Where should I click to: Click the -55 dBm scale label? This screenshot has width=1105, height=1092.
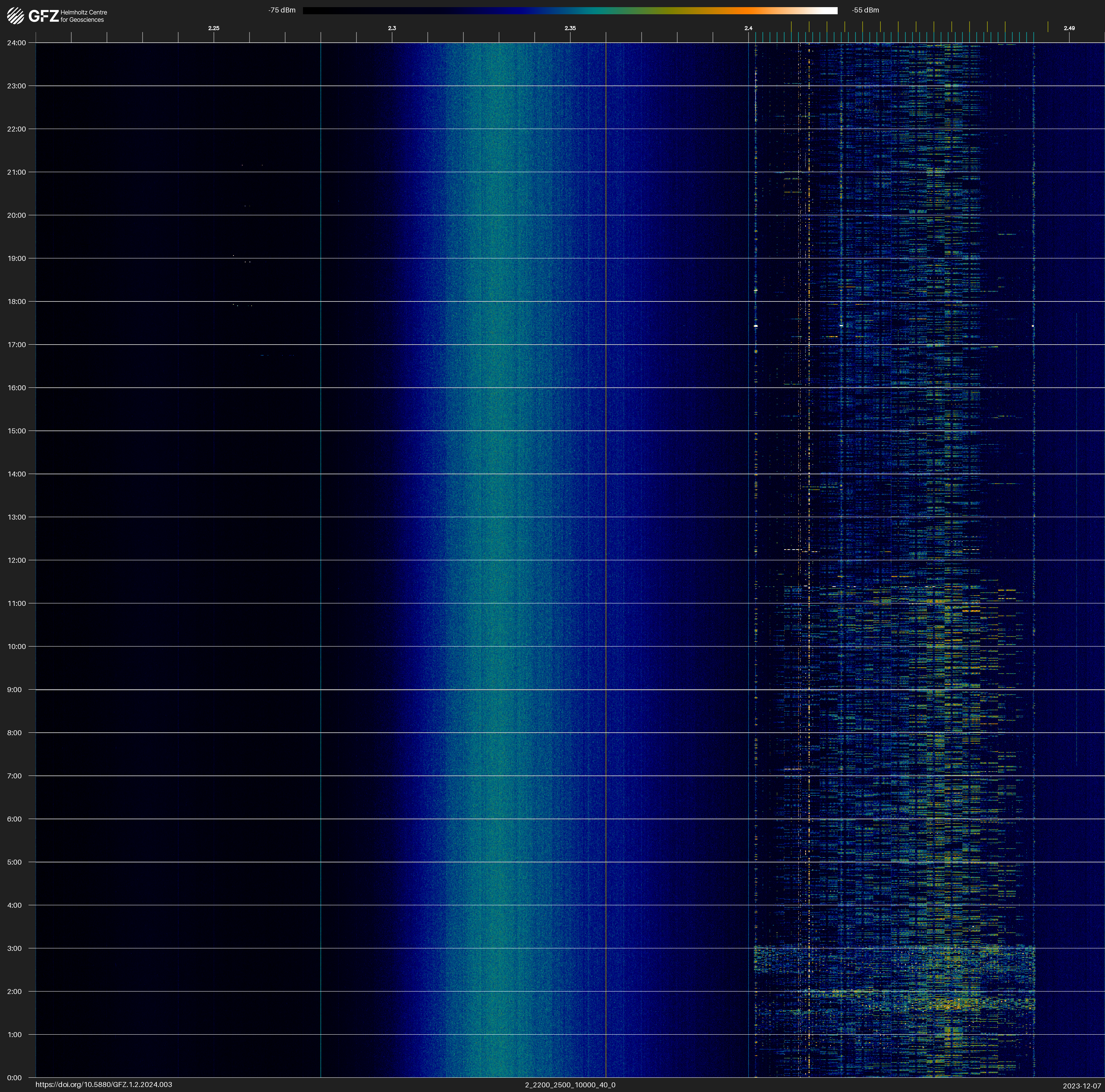pos(865,10)
